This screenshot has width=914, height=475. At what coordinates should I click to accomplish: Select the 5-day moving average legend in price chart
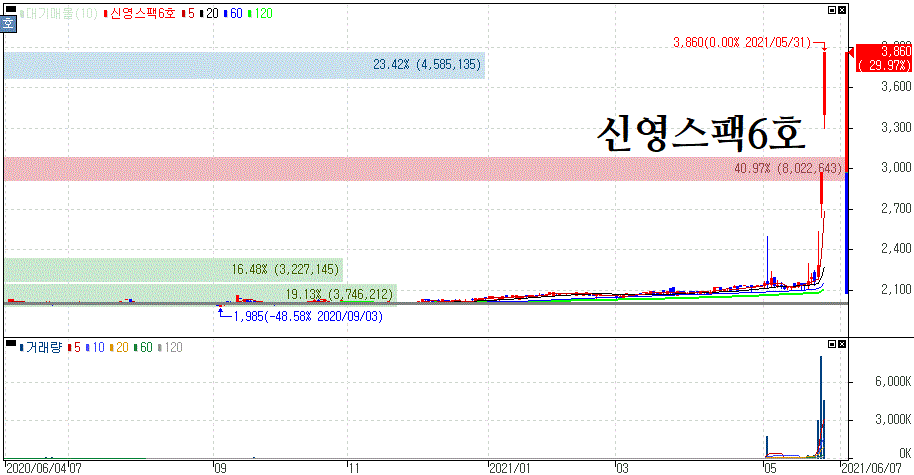click(x=188, y=14)
